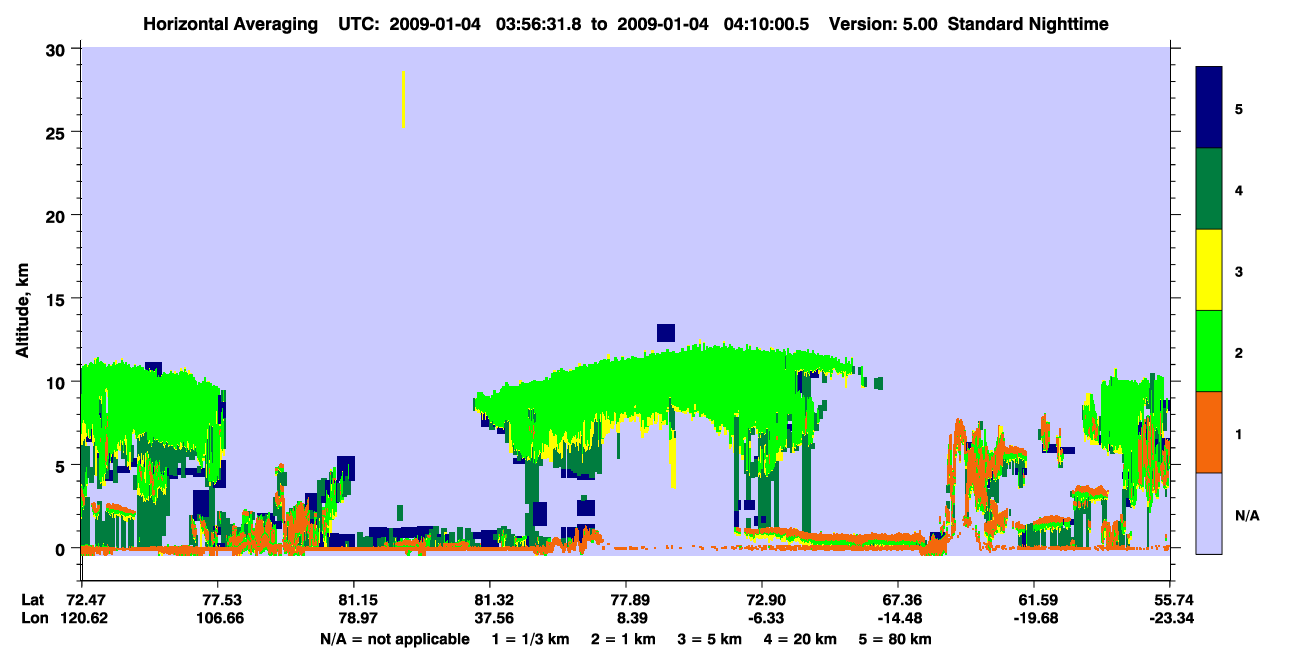This screenshot has width=1300, height=667.
Task: Click the orange colorbar segment labeled 1
Action: [x=1209, y=432]
